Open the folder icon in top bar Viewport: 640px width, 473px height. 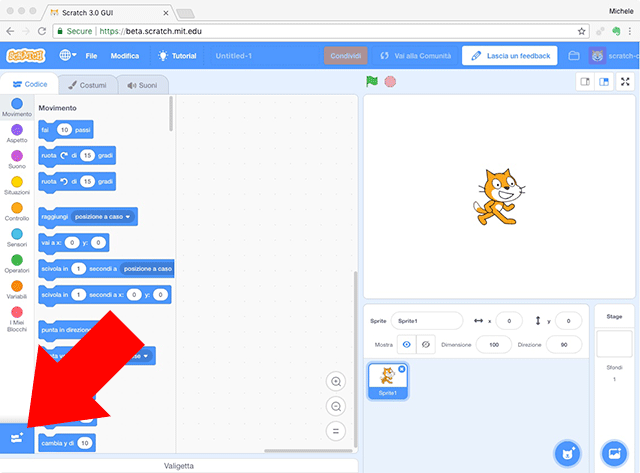[574, 56]
